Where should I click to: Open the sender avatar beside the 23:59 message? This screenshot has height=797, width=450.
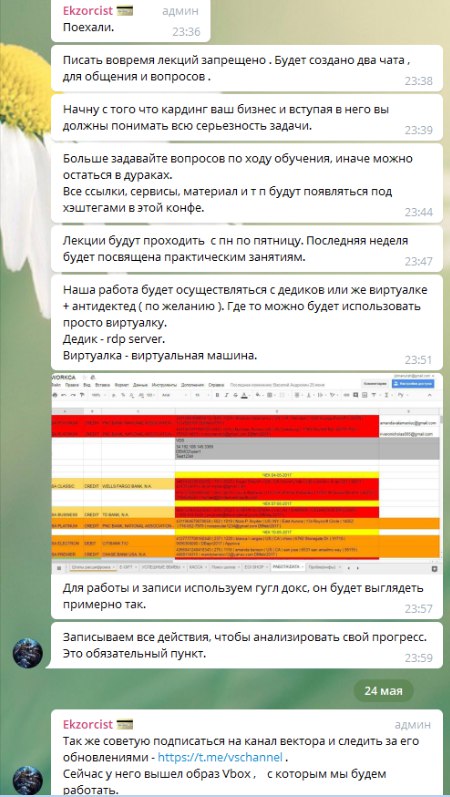27,653
